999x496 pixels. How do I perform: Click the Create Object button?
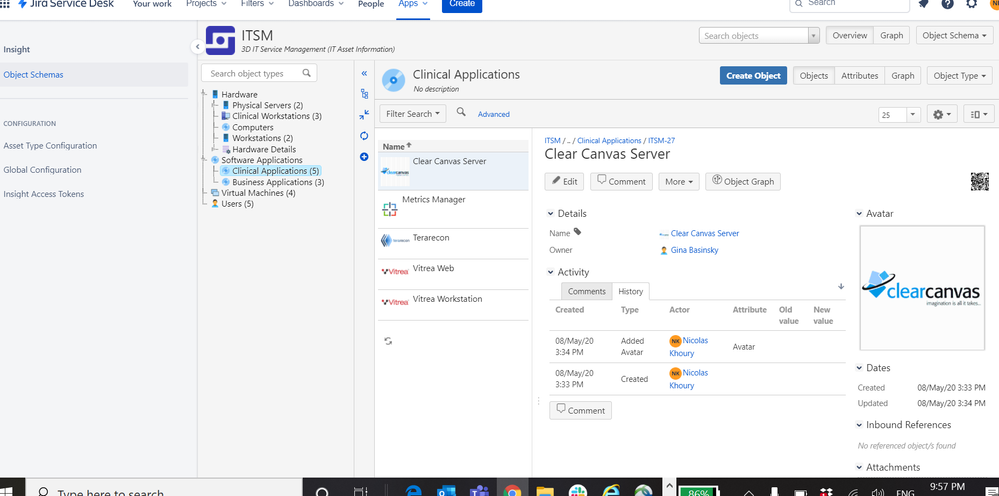754,75
